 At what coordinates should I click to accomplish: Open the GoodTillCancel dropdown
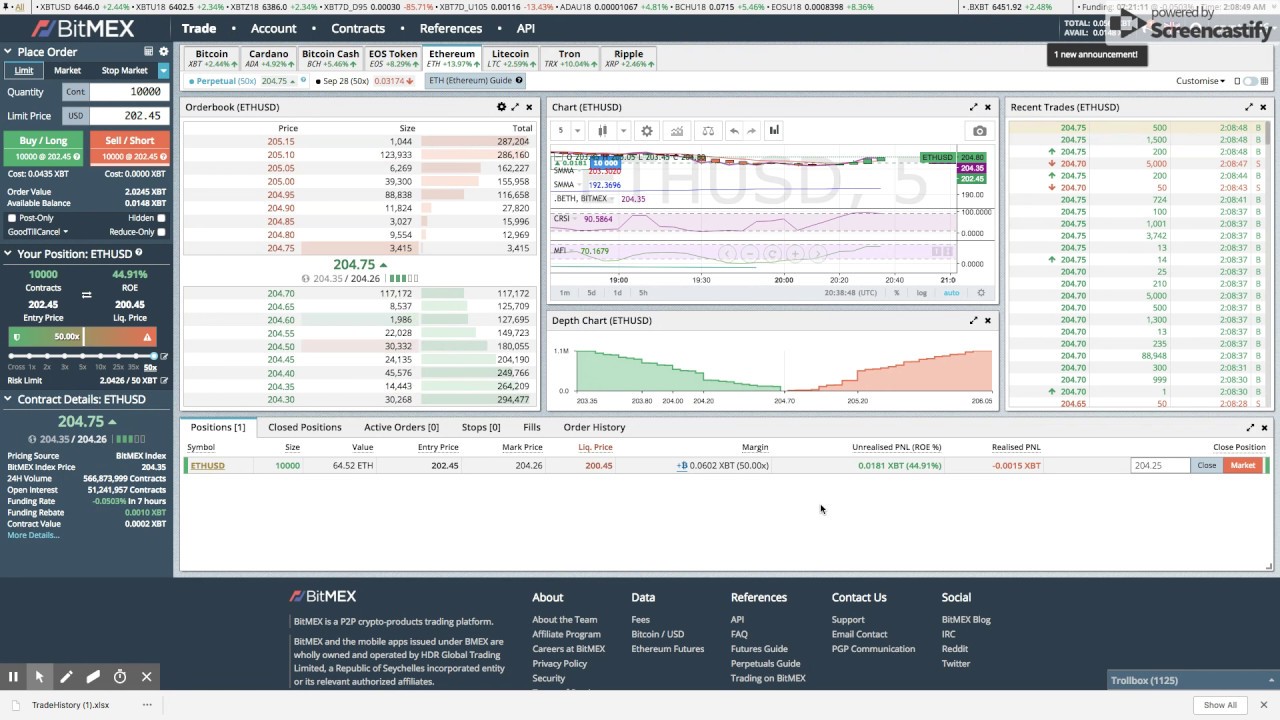coord(38,232)
